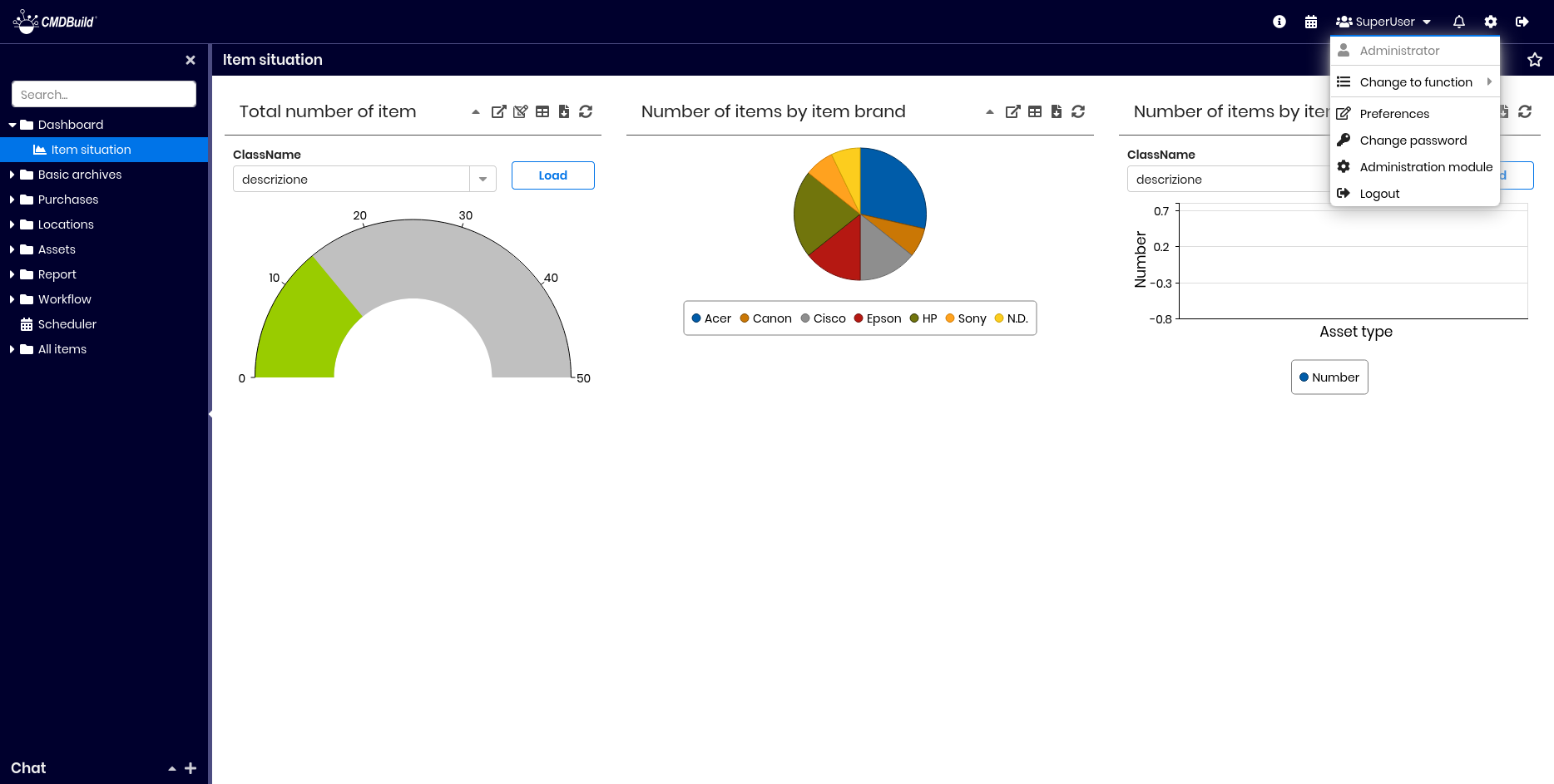Viewport: 1554px width, 784px height.
Task: Collapse the Total number of item panel
Action: pyautogui.click(x=476, y=111)
